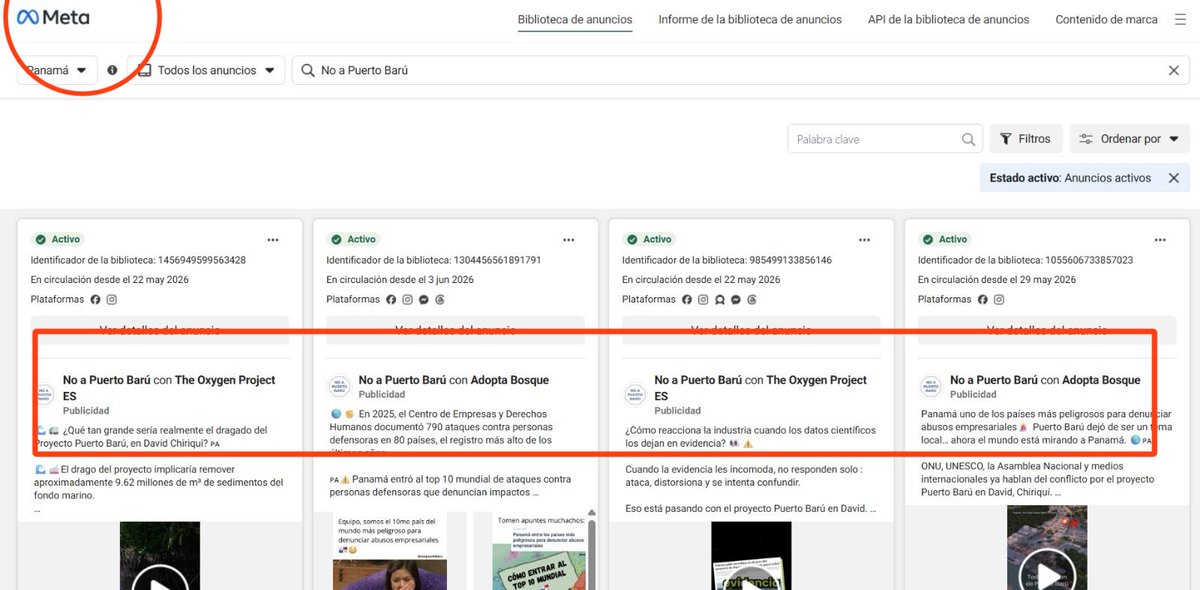Open three-dot menu on ad 1456949599563428
This screenshot has height=590, width=1200.
point(273,240)
